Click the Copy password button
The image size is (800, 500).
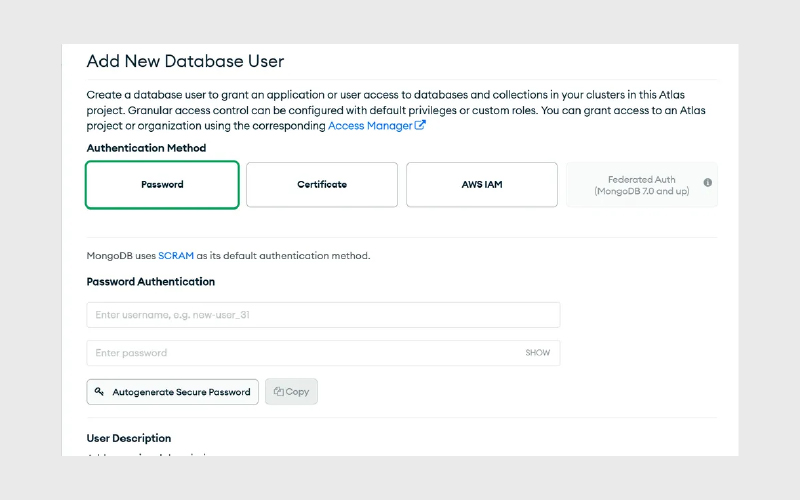(x=291, y=392)
